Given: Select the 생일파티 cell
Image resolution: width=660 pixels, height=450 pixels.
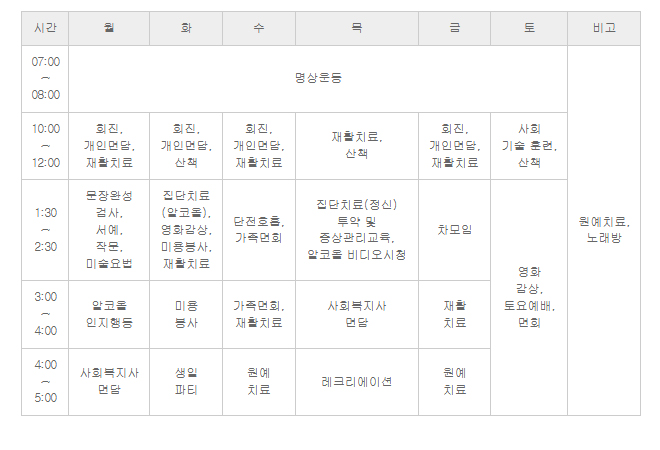Looking at the screenshot, I should click(x=186, y=382).
